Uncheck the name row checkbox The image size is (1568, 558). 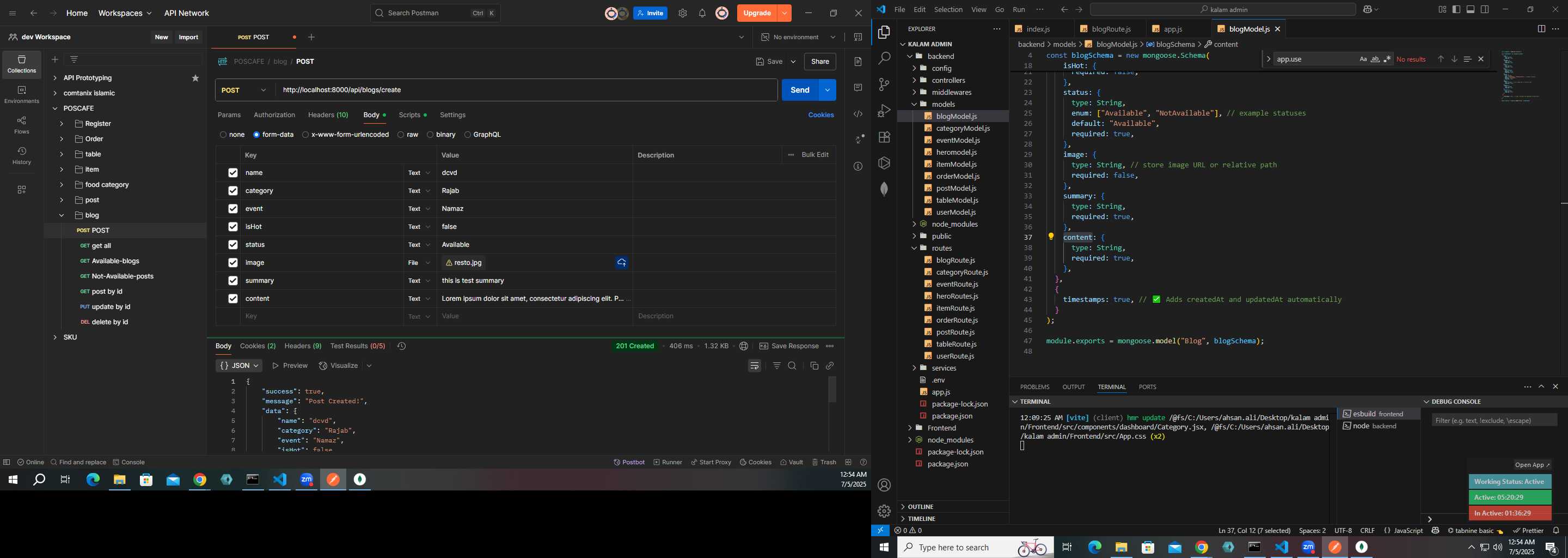pyautogui.click(x=232, y=173)
